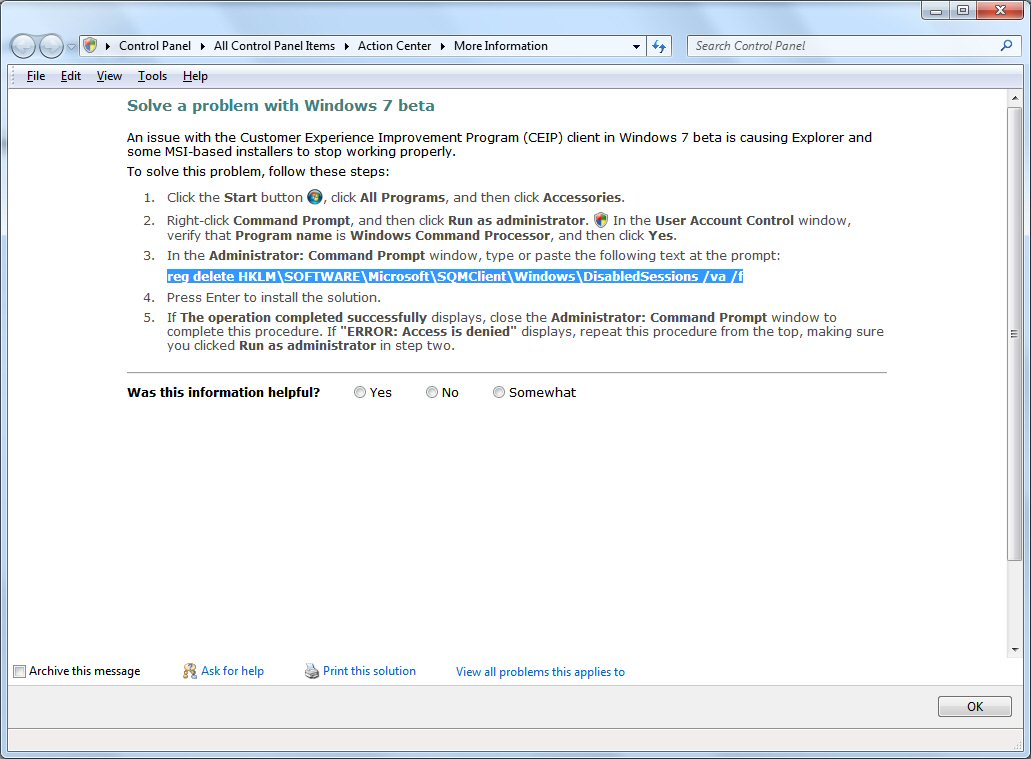Open the Print this solution link
1031x759 pixels.
coord(369,671)
